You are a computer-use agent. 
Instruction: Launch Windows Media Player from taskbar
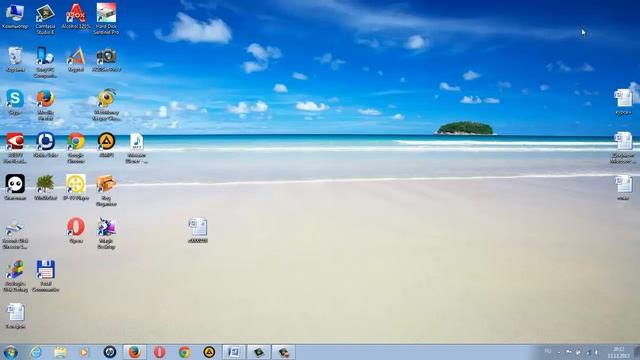(x=84, y=352)
